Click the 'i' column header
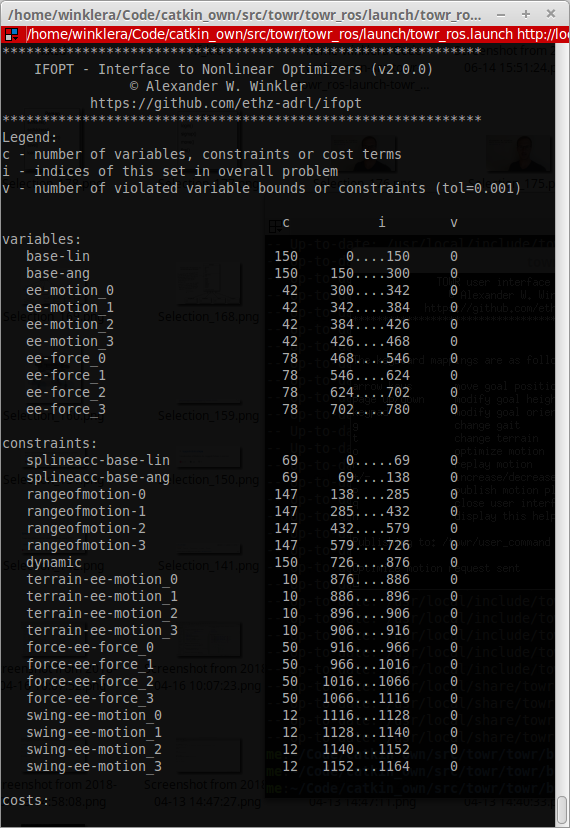The image size is (570, 828). [381, 222]
